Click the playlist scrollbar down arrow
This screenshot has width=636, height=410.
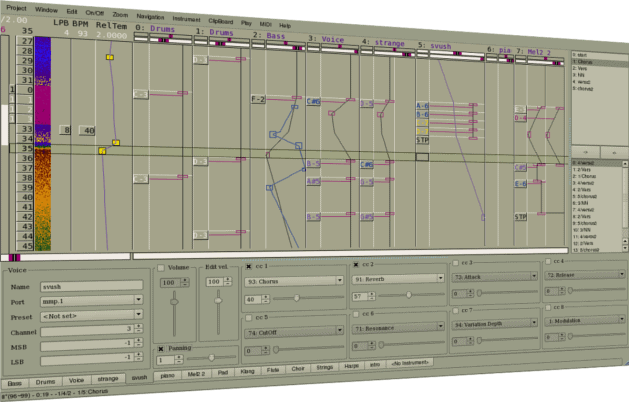click(x=625, y=248)
